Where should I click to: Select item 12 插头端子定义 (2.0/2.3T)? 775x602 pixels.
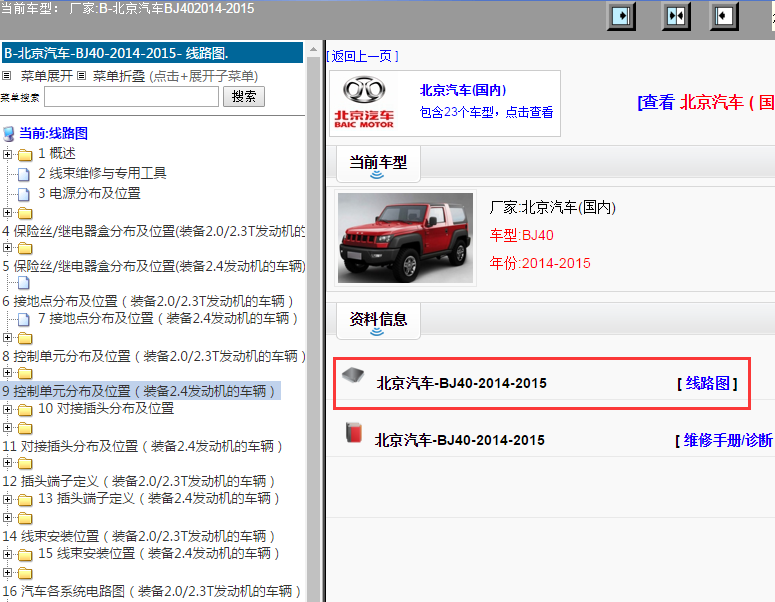coord(139,481)
